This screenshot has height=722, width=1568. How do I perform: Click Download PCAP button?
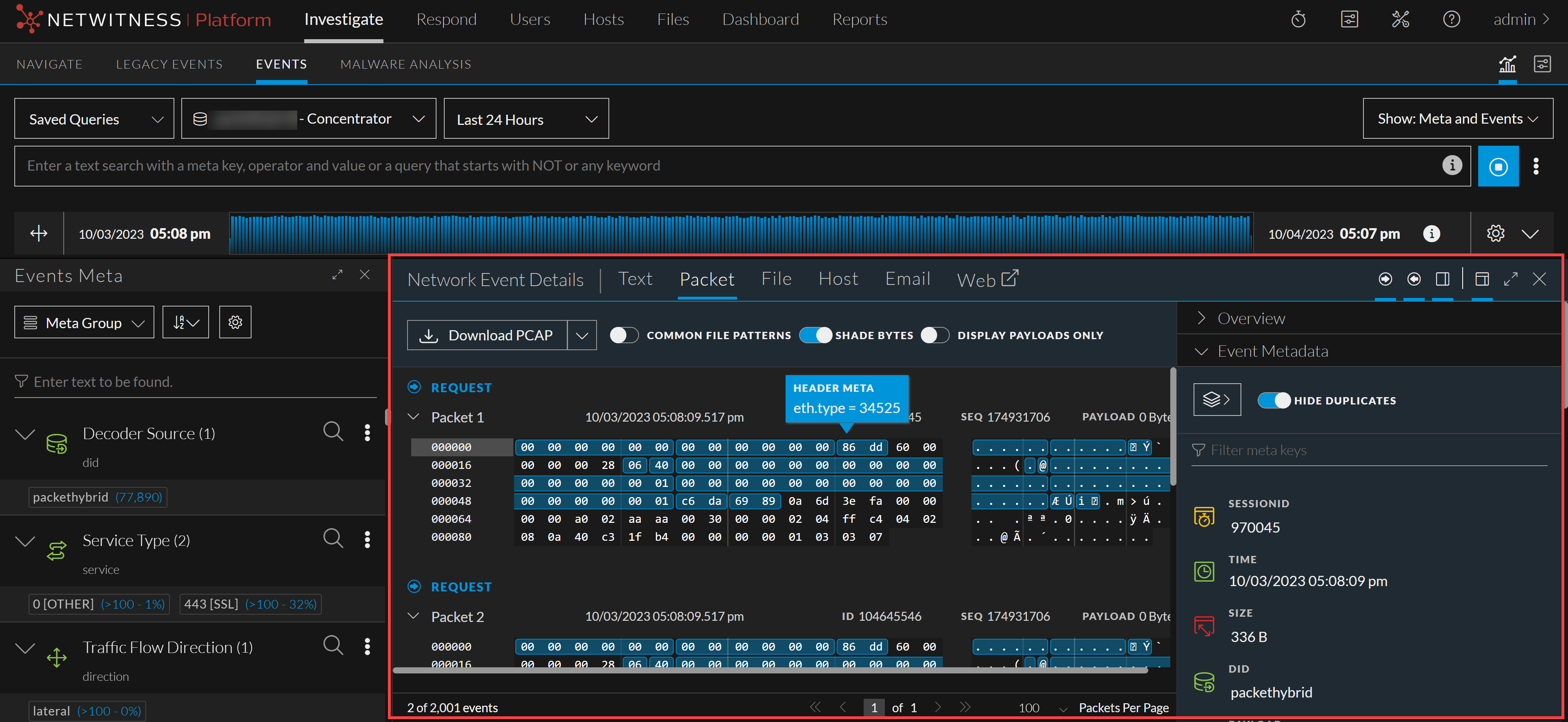(x=488, y=335)
